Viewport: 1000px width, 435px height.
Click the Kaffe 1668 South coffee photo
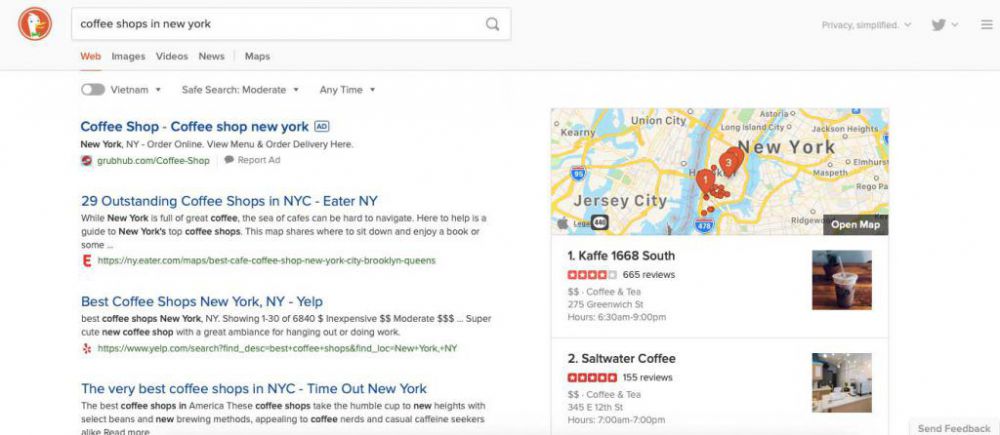point(842,280)
